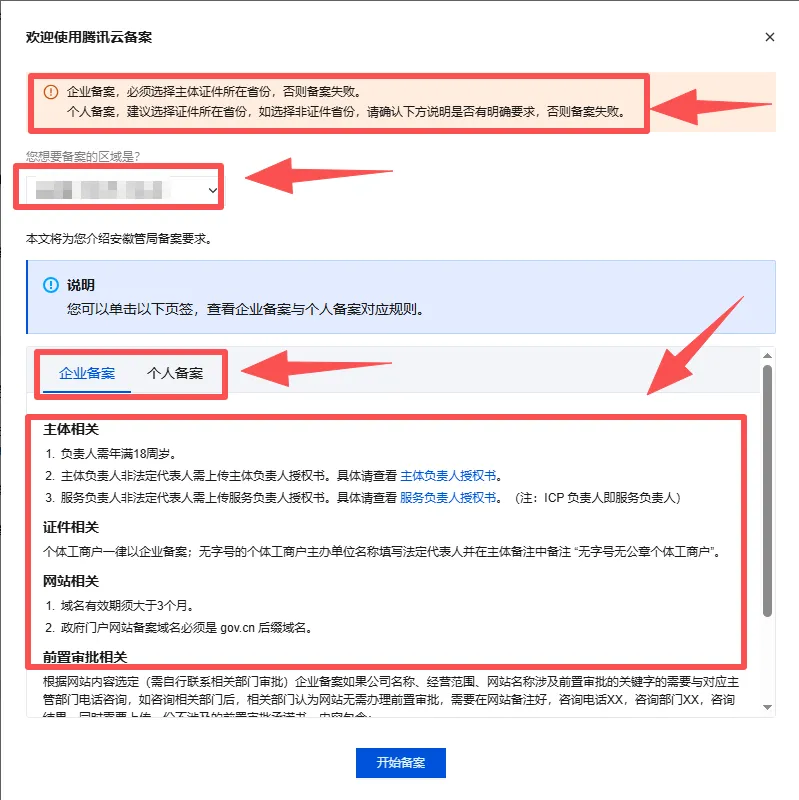Close the 欢迎使用腾讯云备案 dialog
799x800 pixels.
point(769,37)
